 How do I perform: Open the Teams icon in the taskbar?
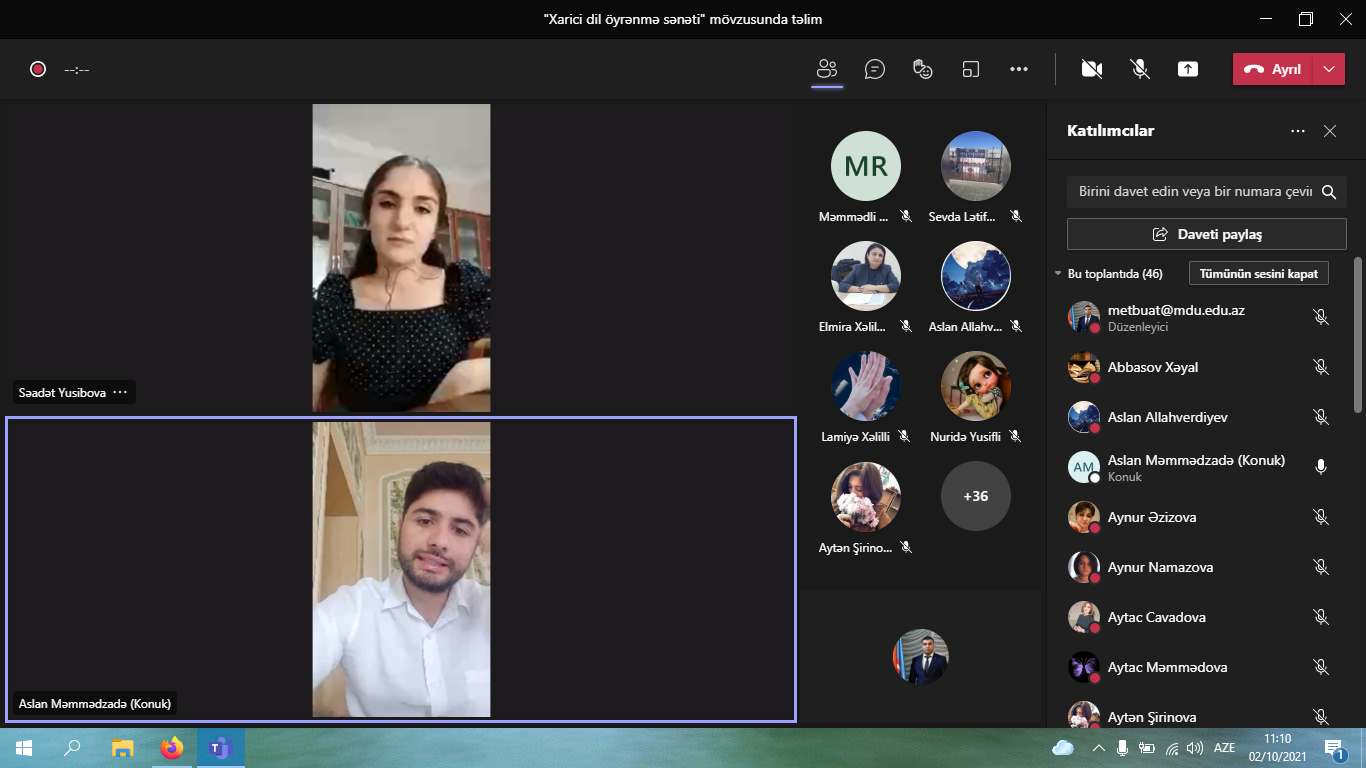tap(220, 748)
